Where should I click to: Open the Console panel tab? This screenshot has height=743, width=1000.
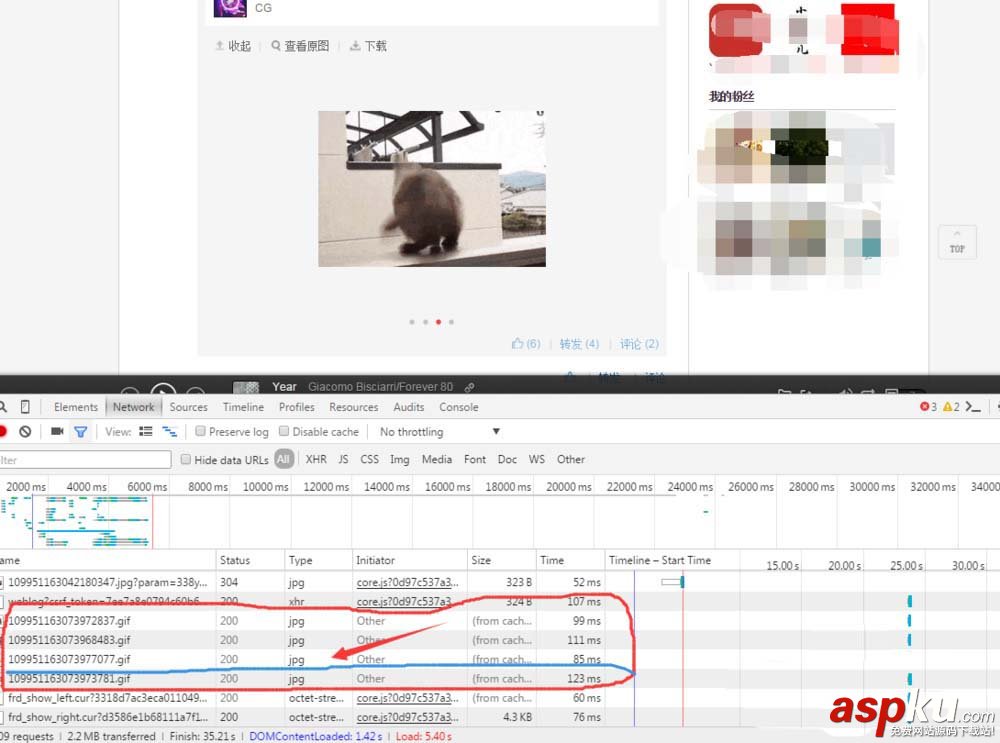point(458,407)
